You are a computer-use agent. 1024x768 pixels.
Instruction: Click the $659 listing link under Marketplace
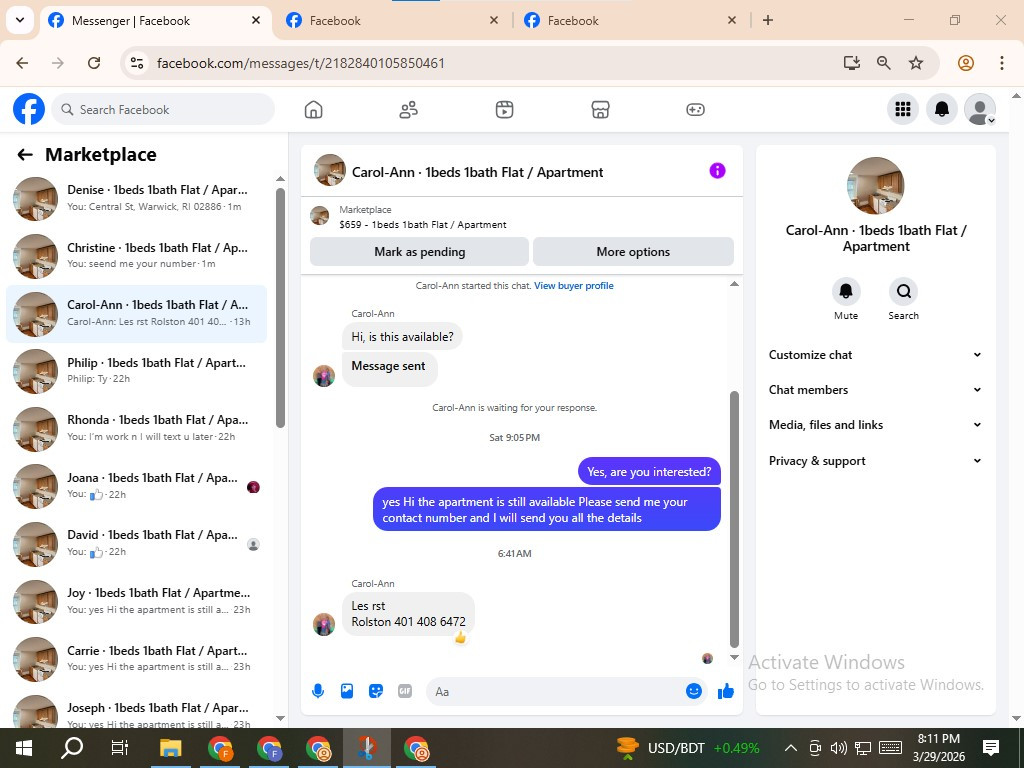click(423, 225)
